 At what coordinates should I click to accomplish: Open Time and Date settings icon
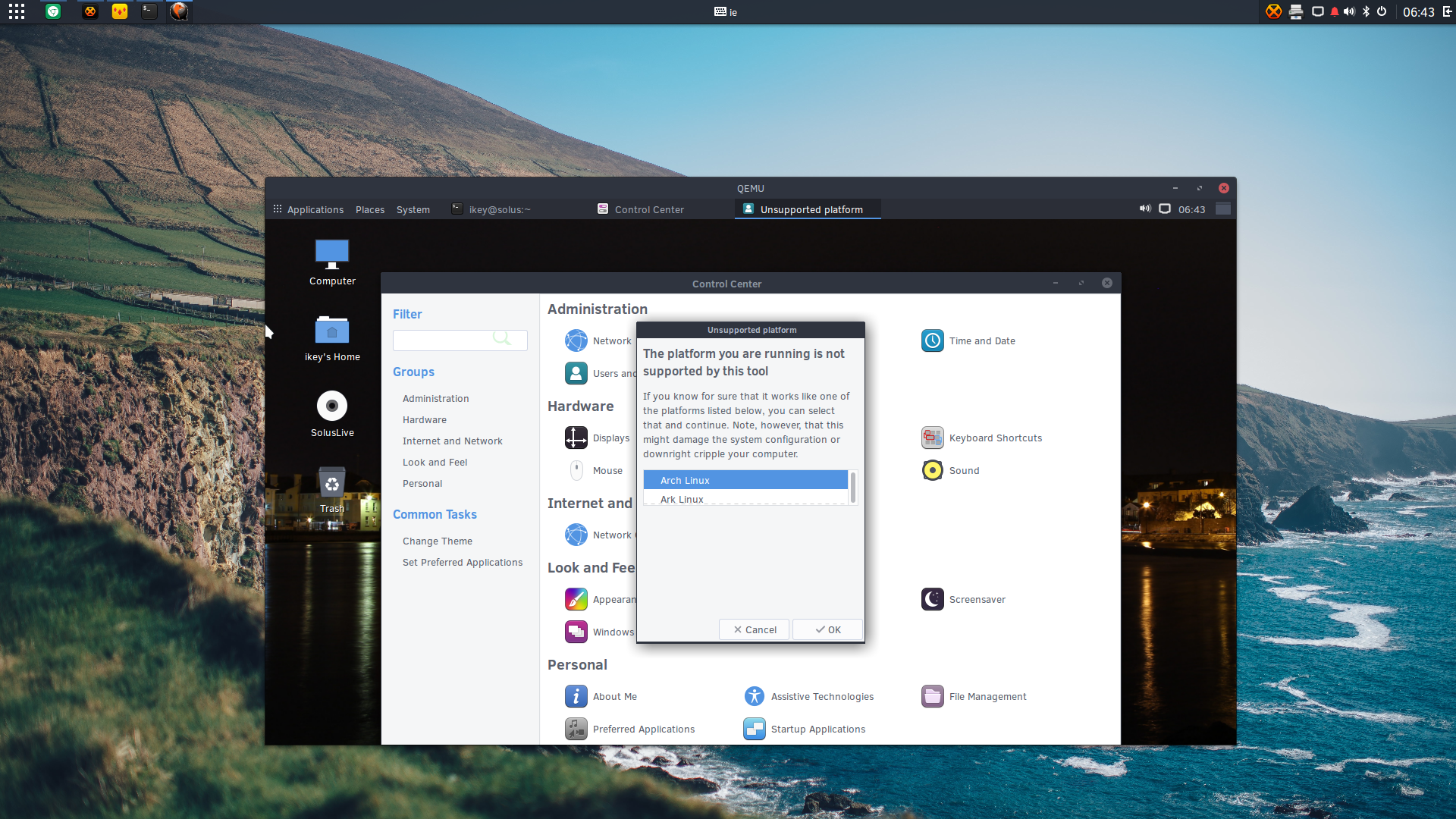[933, 340]
